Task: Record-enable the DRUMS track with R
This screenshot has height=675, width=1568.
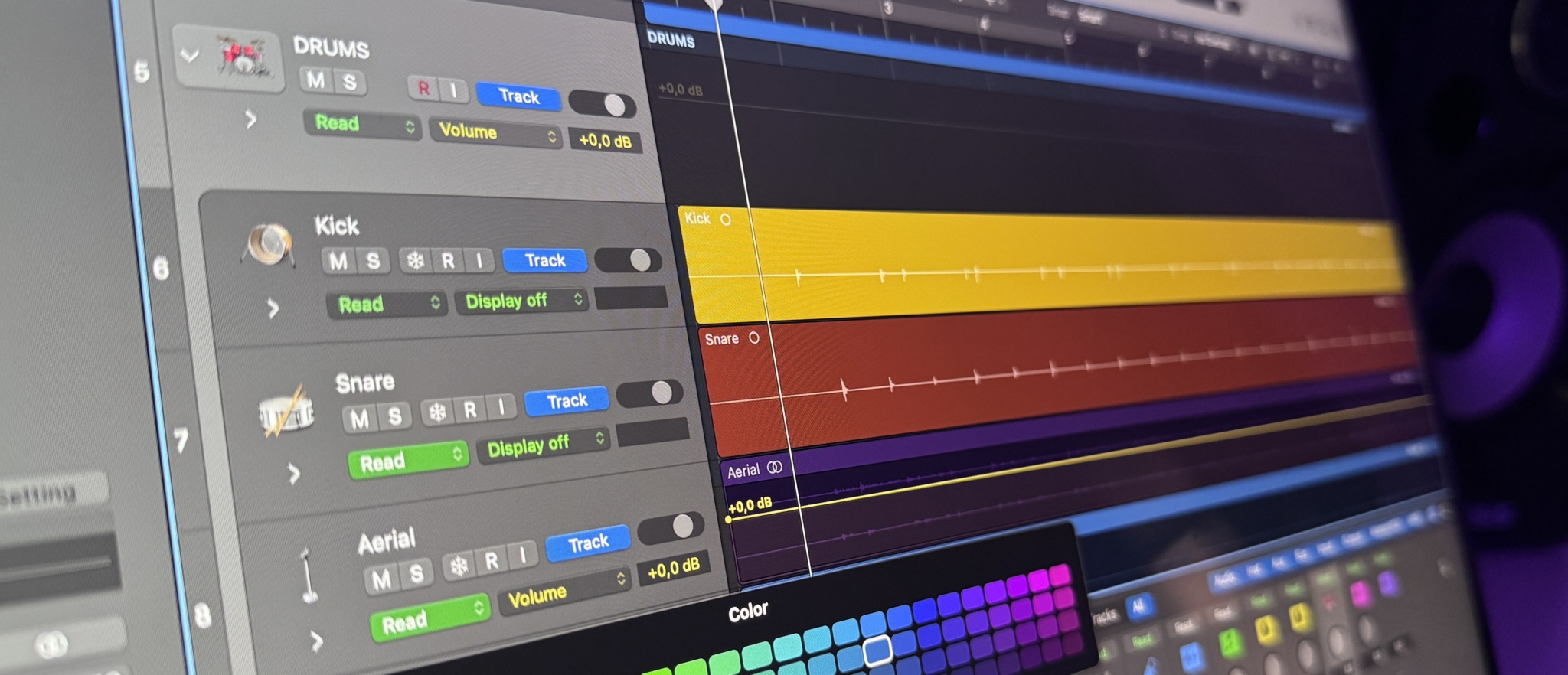Action: 423,88
